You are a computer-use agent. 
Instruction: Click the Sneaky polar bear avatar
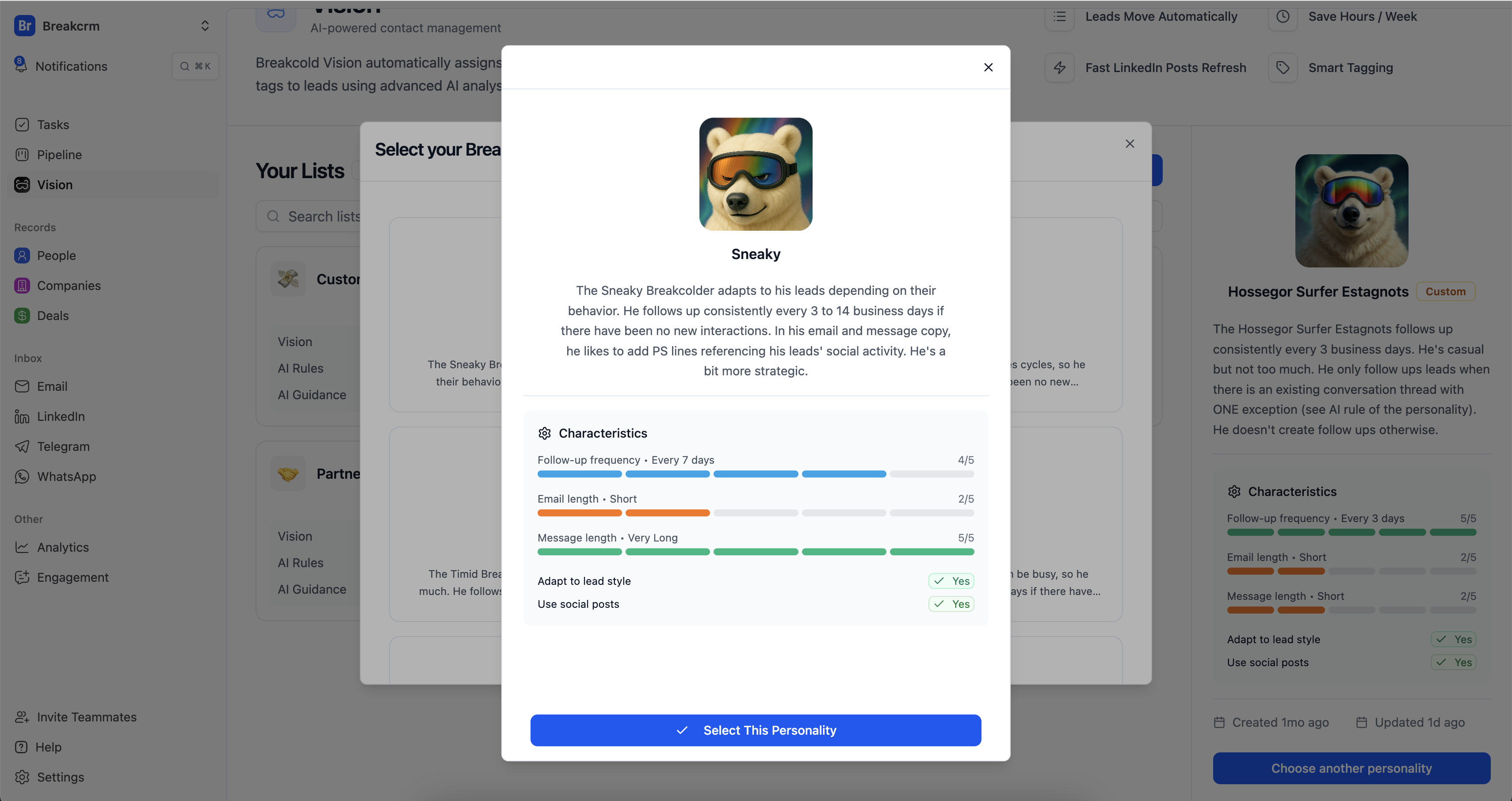click(756, 174)
